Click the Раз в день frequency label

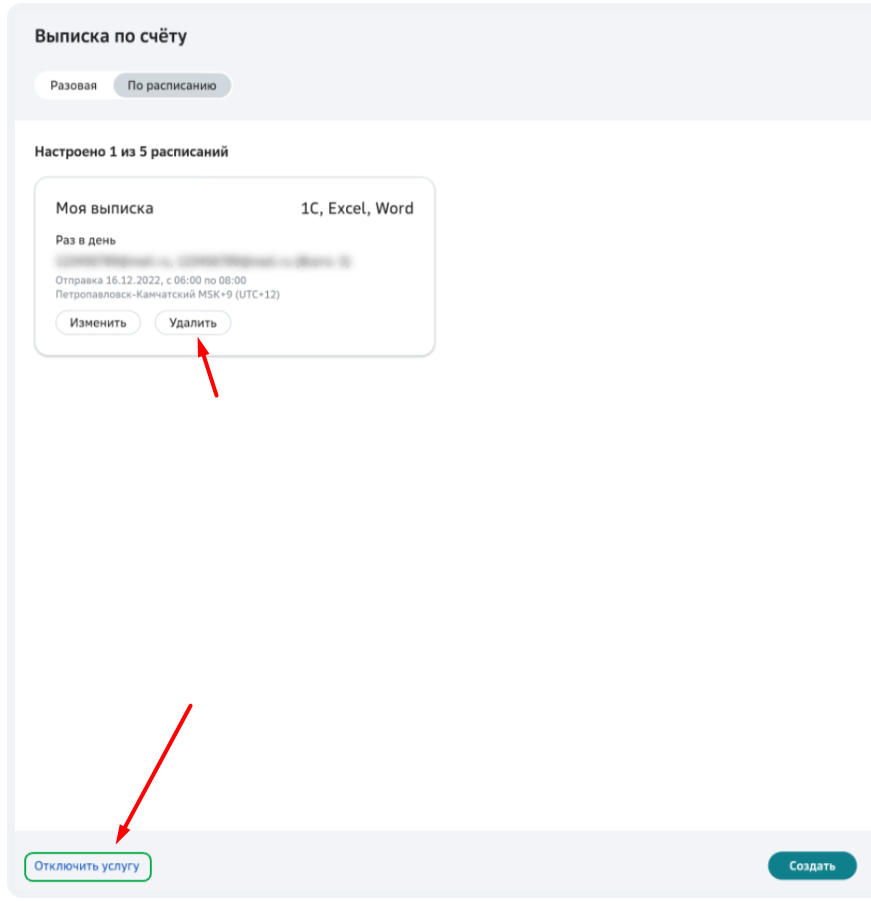[x=86, y=240]
